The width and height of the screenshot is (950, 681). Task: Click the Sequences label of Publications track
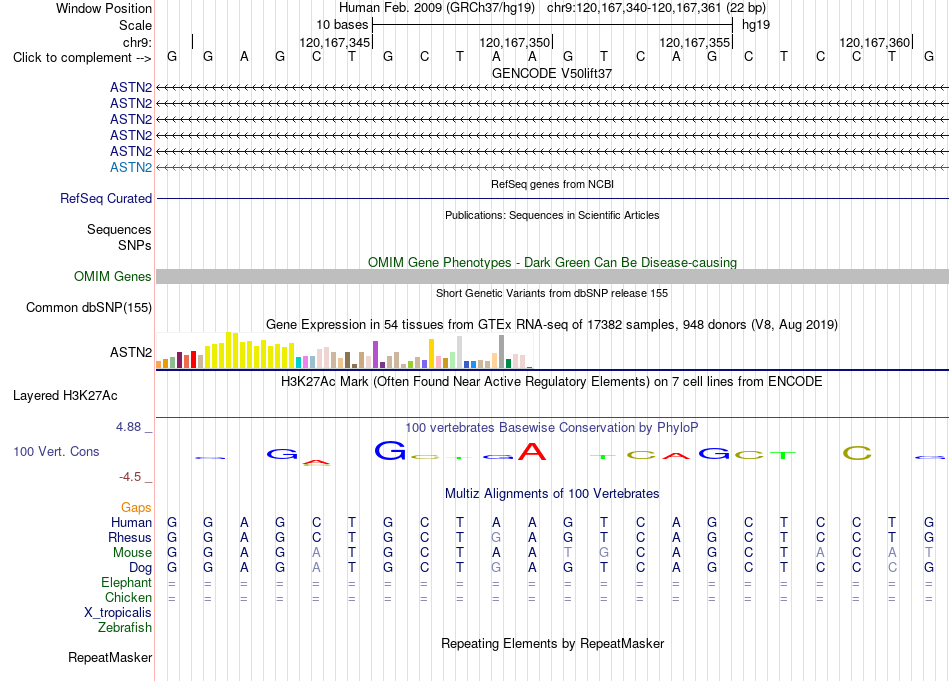[119, 229]
